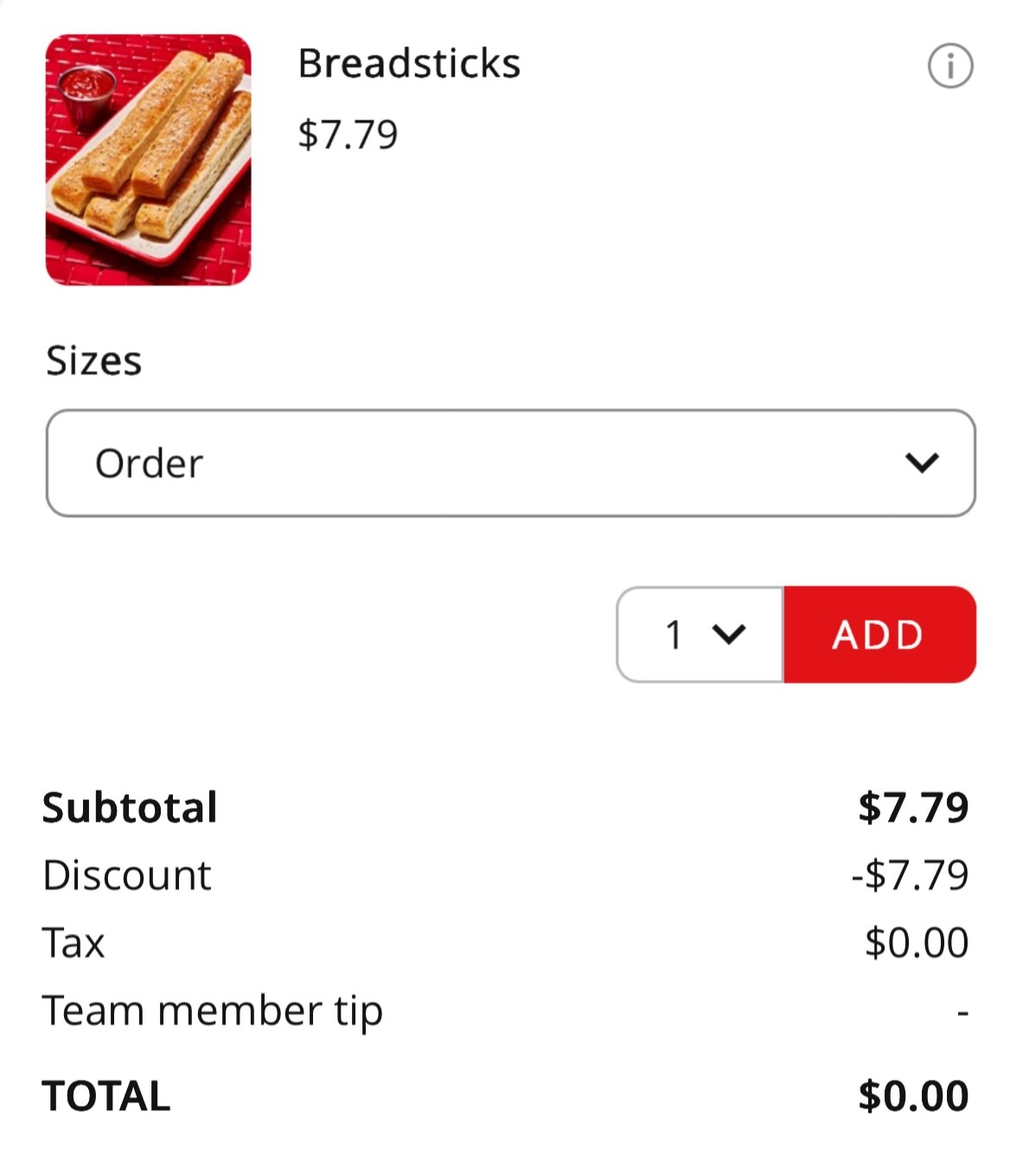
Task: Open the Sizes dropdown showing Order
Action: [x=510, y=463]
